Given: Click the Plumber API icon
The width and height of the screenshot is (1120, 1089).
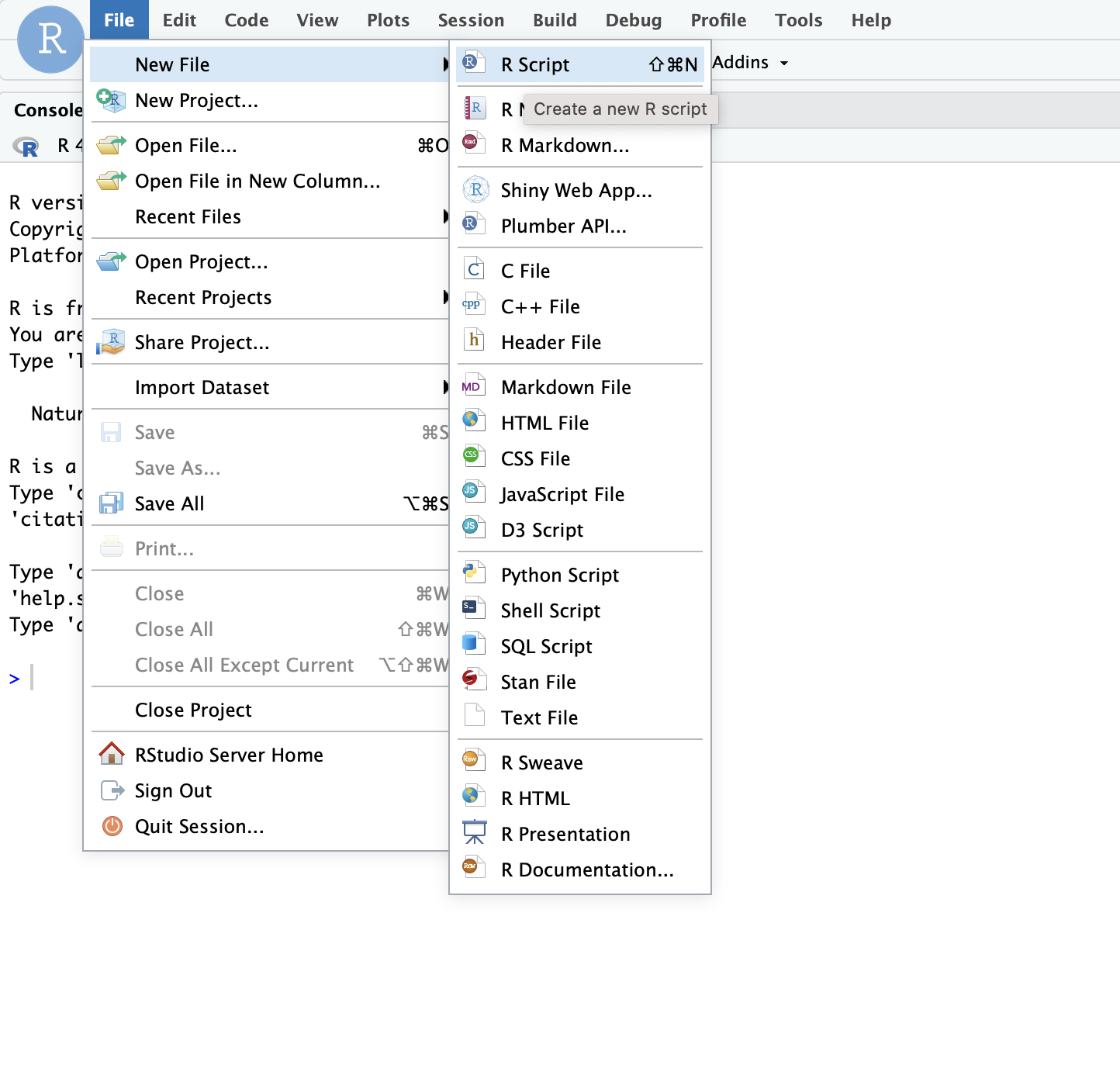Looking at the screenshot, I should tap(474, 224).
